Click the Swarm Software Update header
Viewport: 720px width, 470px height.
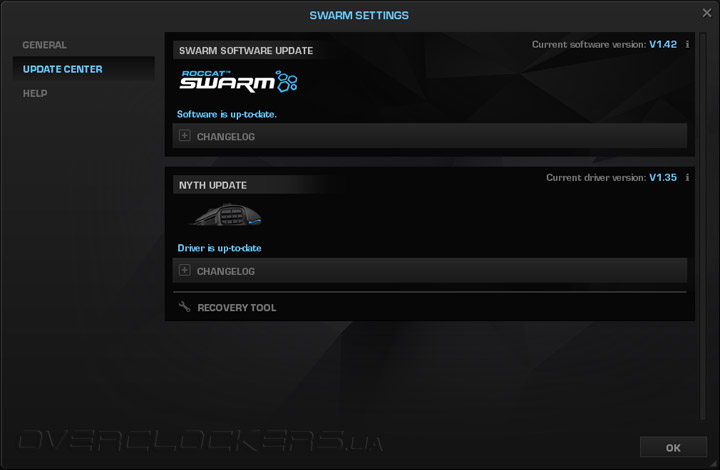tap(246, 51)
